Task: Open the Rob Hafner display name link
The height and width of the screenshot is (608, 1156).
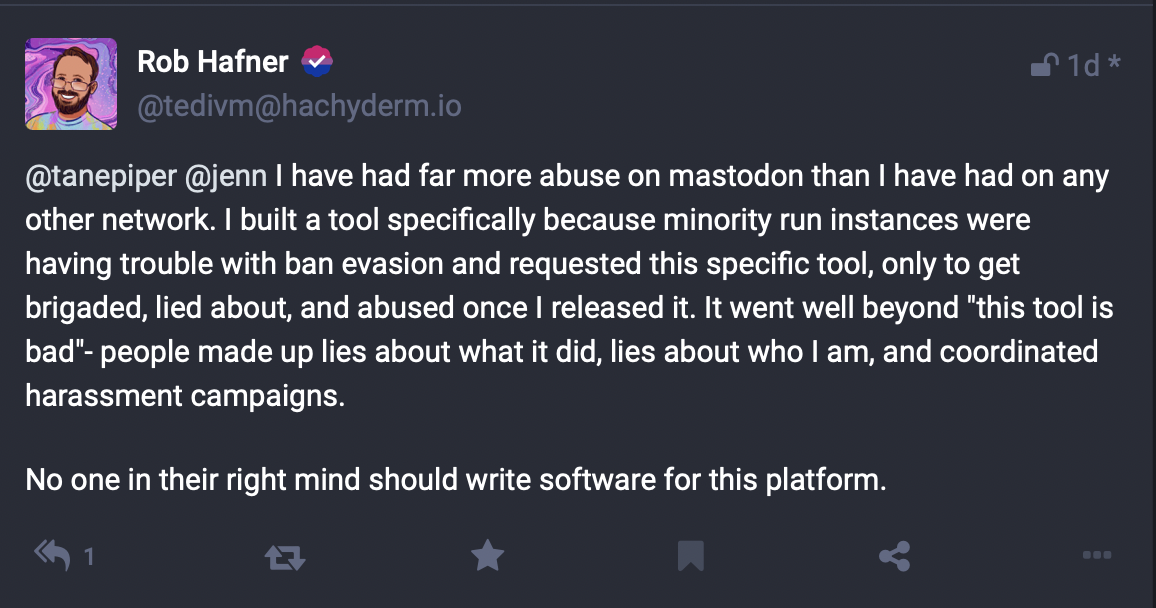Action: 212,62
